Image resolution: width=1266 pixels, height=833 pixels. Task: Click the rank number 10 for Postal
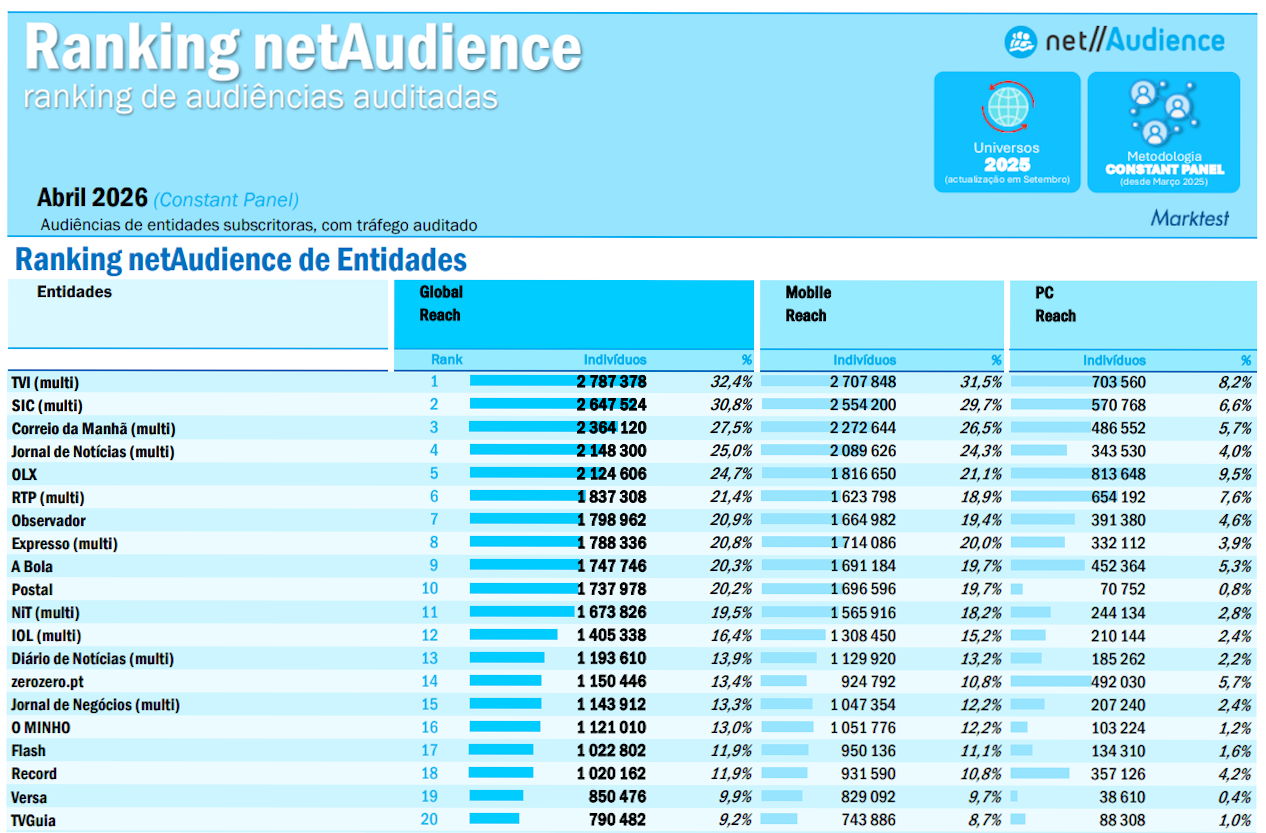[430, 589]
